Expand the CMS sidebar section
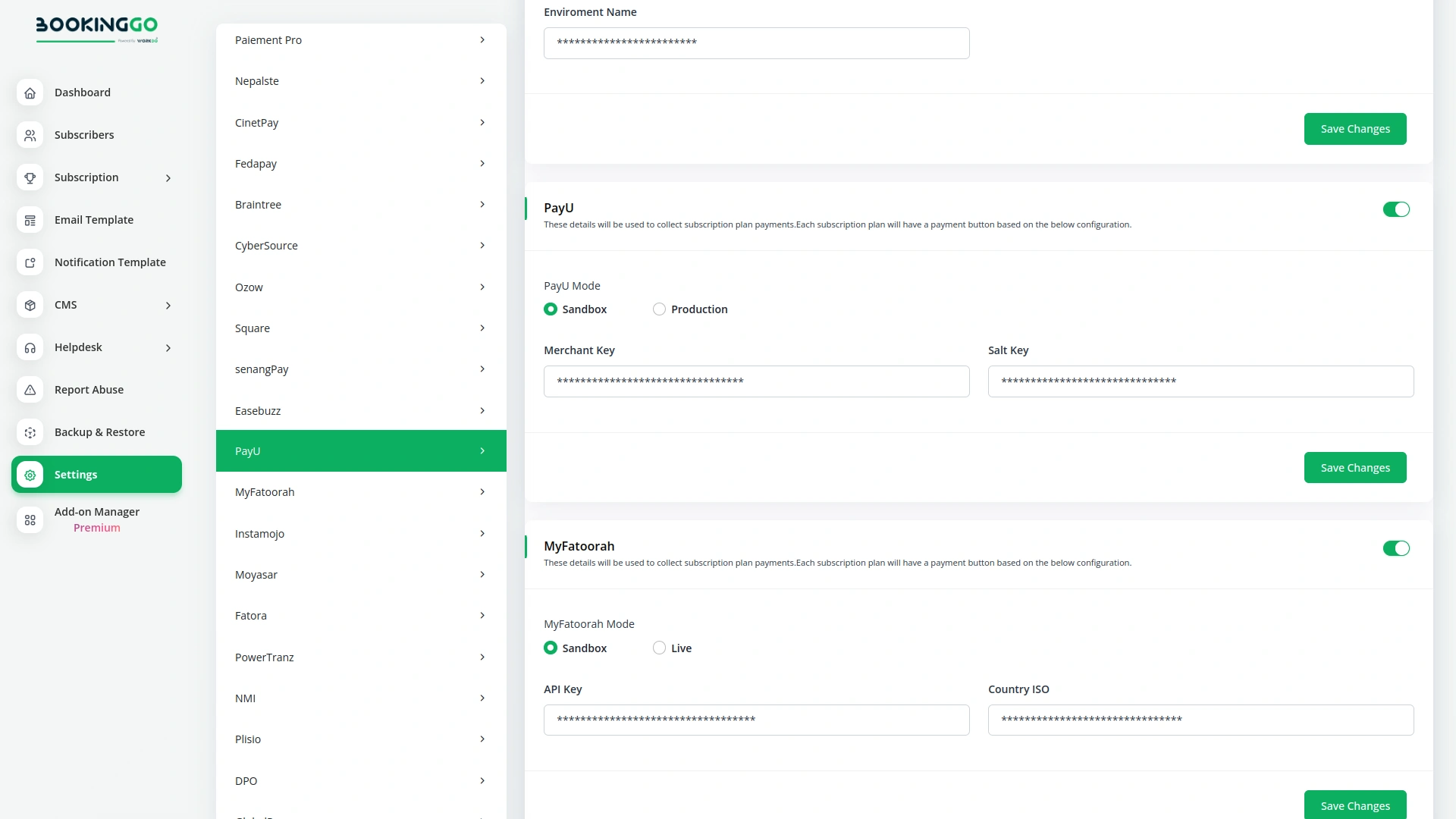 [x=168, y=305]
